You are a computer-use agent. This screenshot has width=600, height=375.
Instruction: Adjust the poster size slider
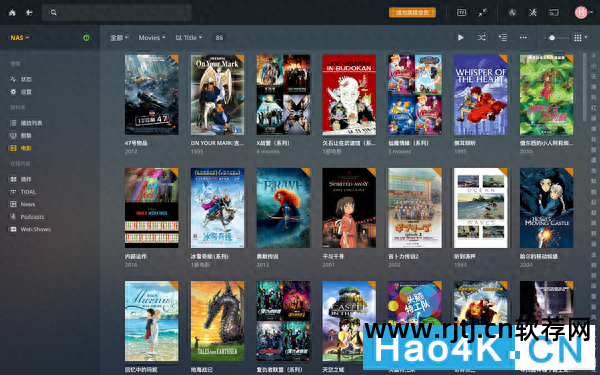pyautogui.click(x=557, y=38)
